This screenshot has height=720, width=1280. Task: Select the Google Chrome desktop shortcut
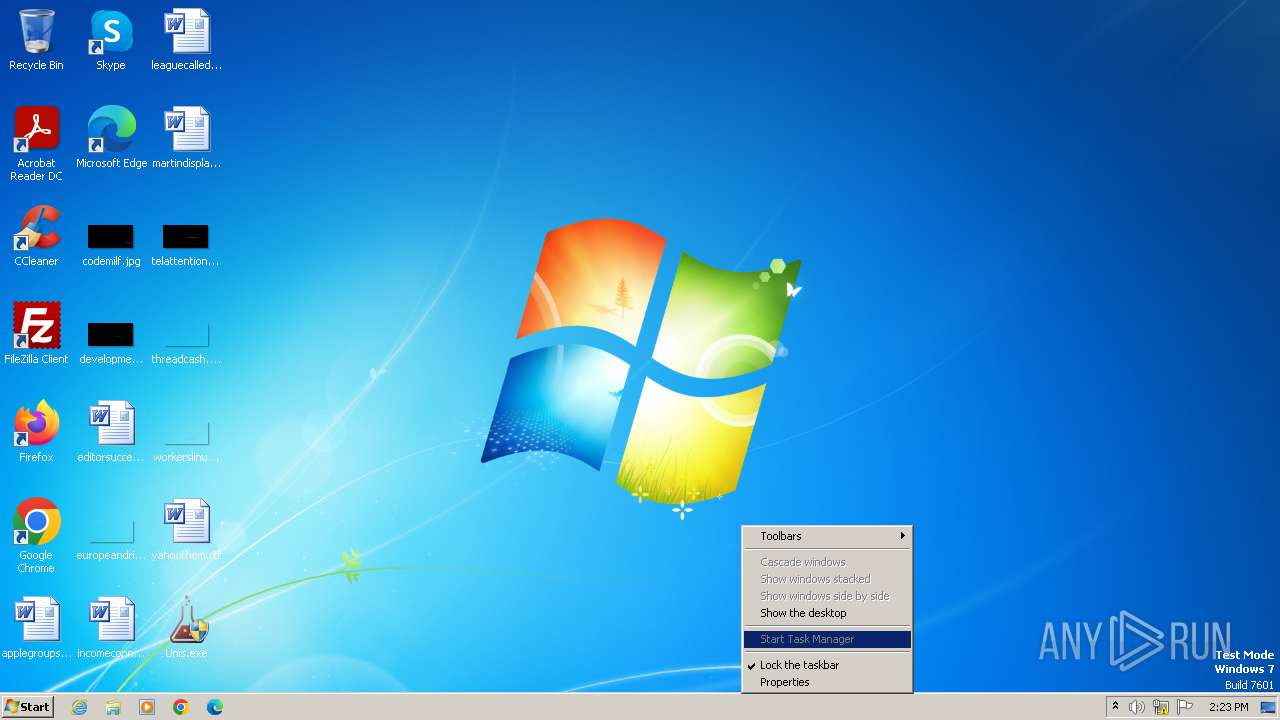click(36, 536)
